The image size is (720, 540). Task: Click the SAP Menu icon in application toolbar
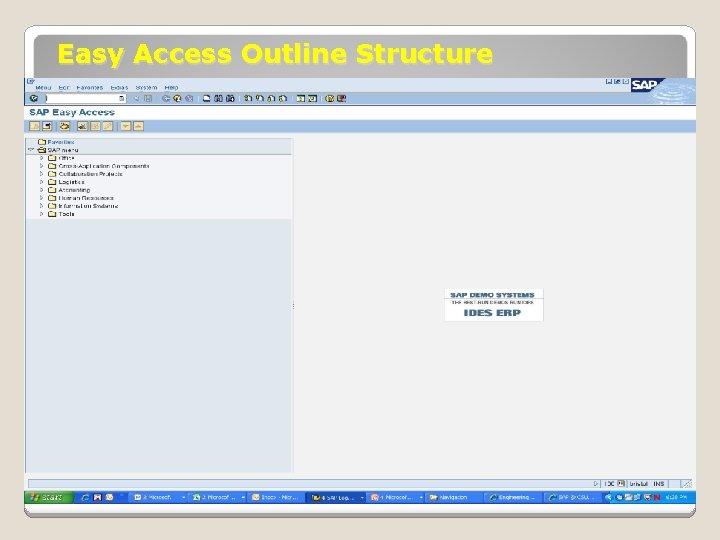pyautogui.click(x=47, y=126)
